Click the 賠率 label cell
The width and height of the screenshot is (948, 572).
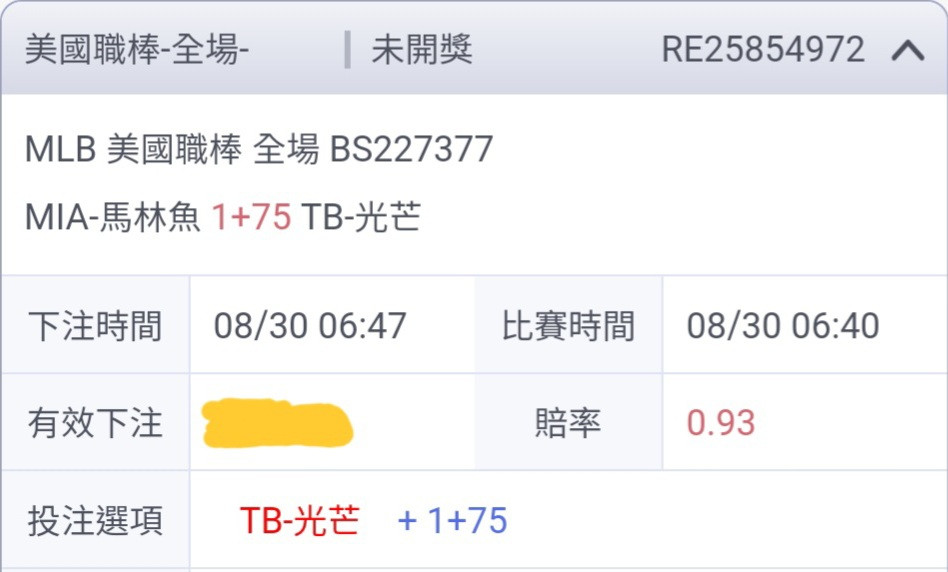pos(568,423)
